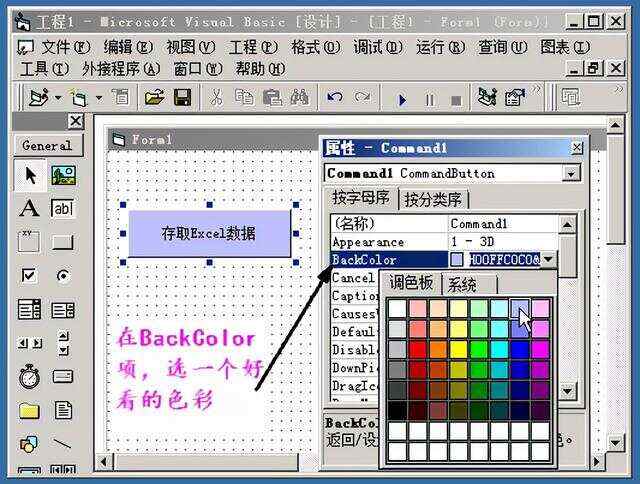This screenshot has height=484, width=640.
Task: Pick bright green swatch in palette
Action: pos(479,350)
